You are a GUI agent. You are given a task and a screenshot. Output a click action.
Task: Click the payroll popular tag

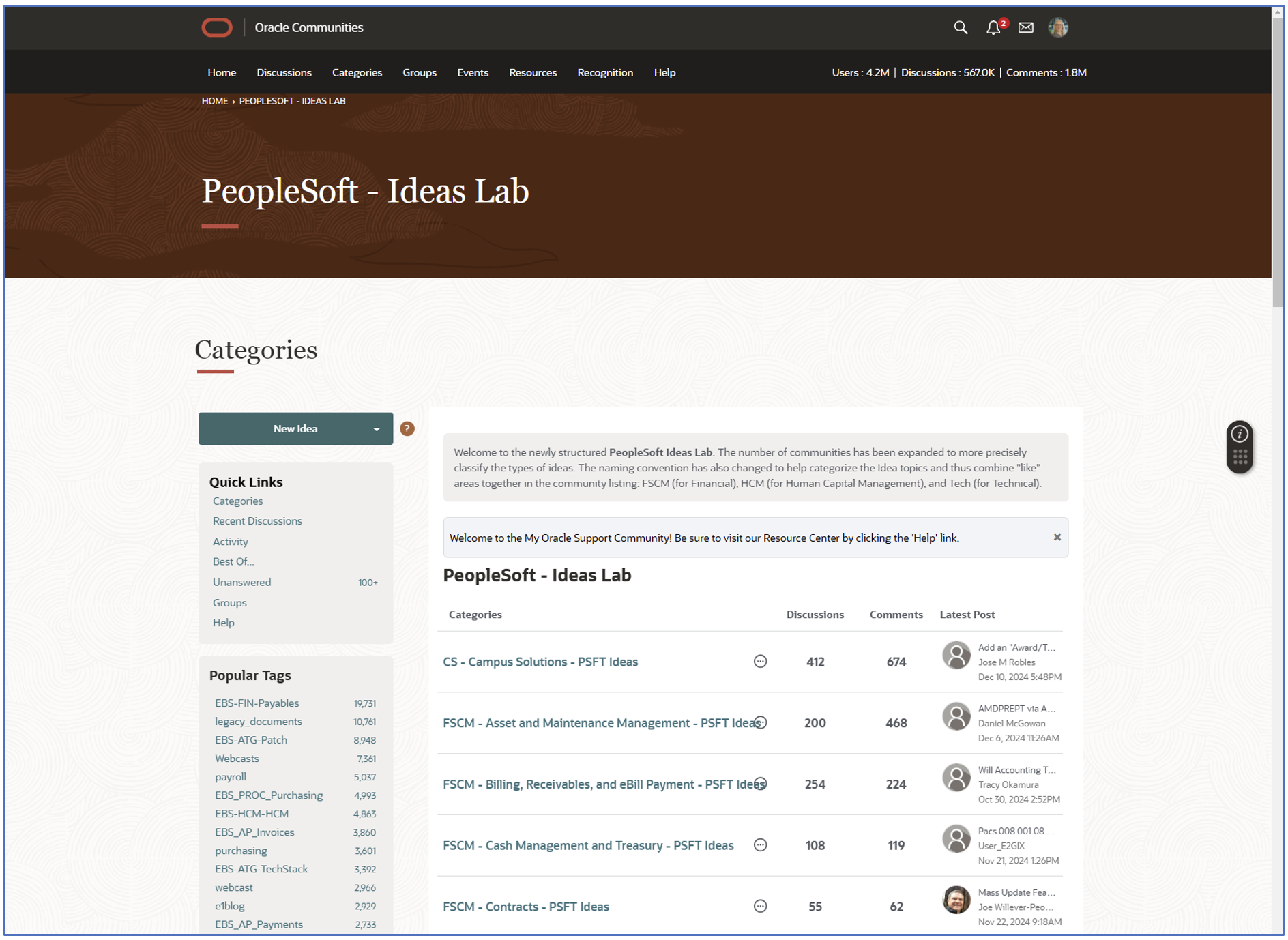click(230, 776)
